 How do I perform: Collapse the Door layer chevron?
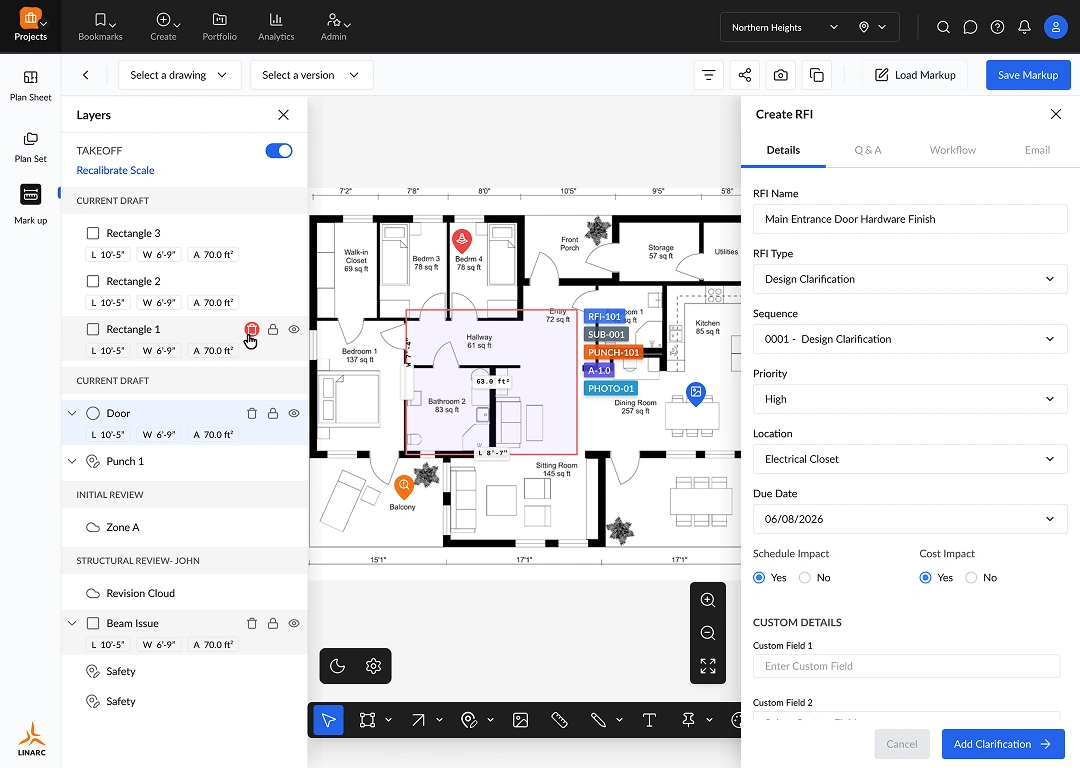click(72, 413)
